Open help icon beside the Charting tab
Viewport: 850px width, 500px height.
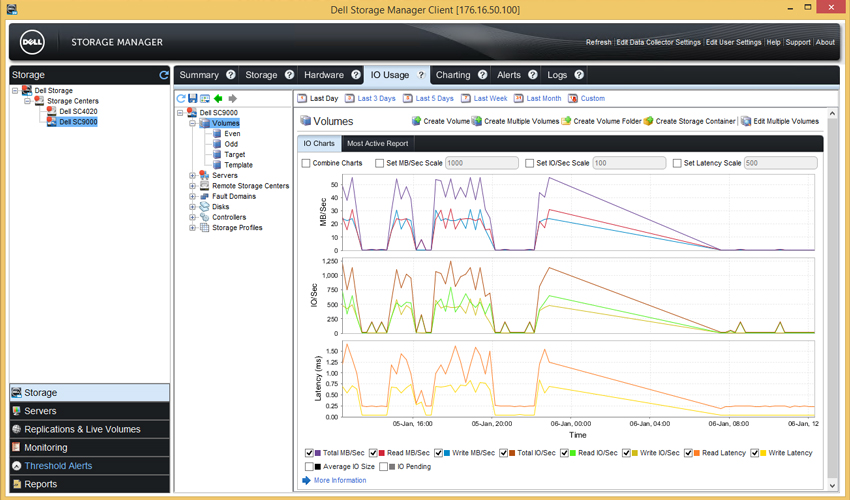coord(482,75)
